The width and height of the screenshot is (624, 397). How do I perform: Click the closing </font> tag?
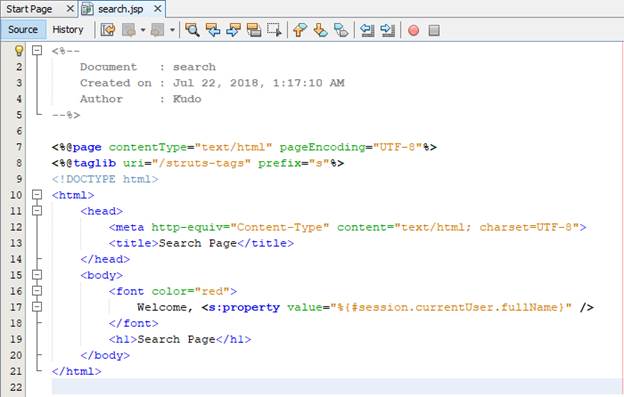tap(133, 323)
